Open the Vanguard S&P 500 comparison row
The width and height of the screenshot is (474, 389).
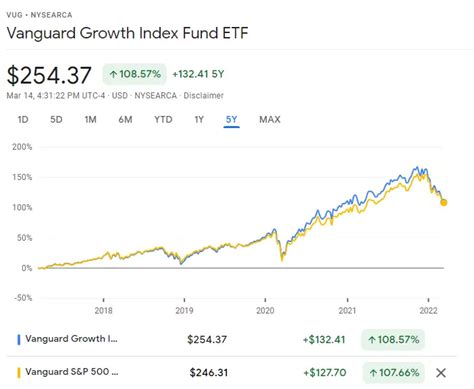pos(231,373)
